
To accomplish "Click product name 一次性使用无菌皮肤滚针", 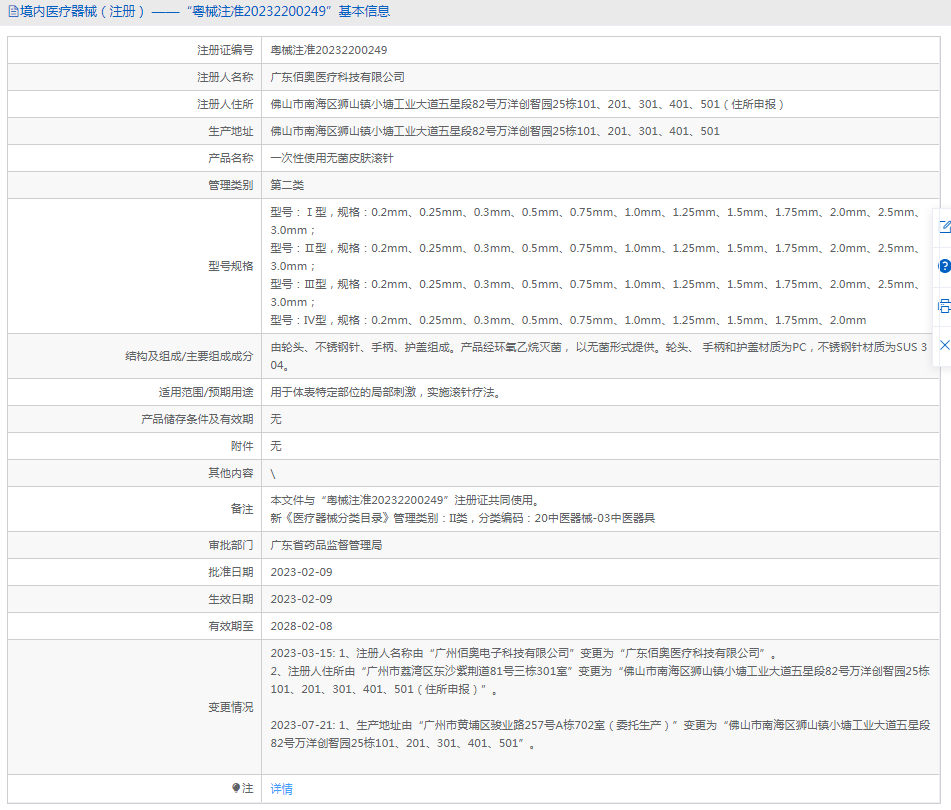I will 332,158.
